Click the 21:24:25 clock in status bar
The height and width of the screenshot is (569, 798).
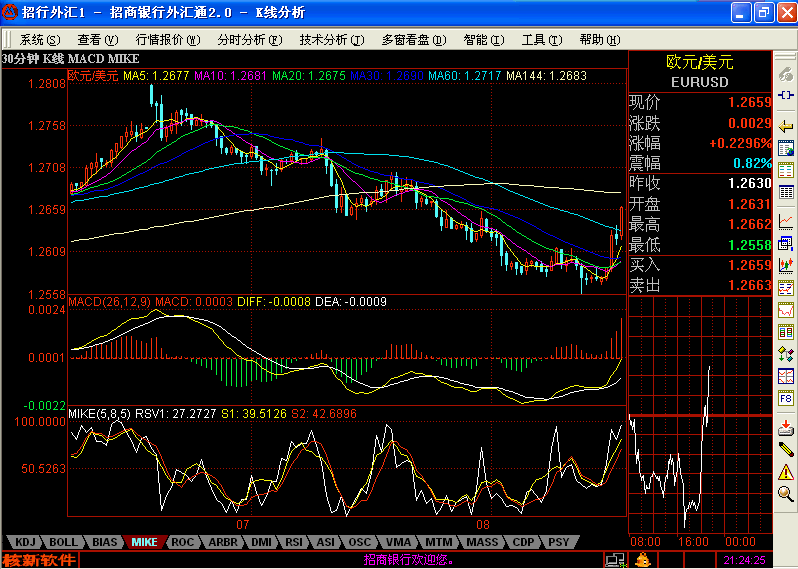pos(745,560)
